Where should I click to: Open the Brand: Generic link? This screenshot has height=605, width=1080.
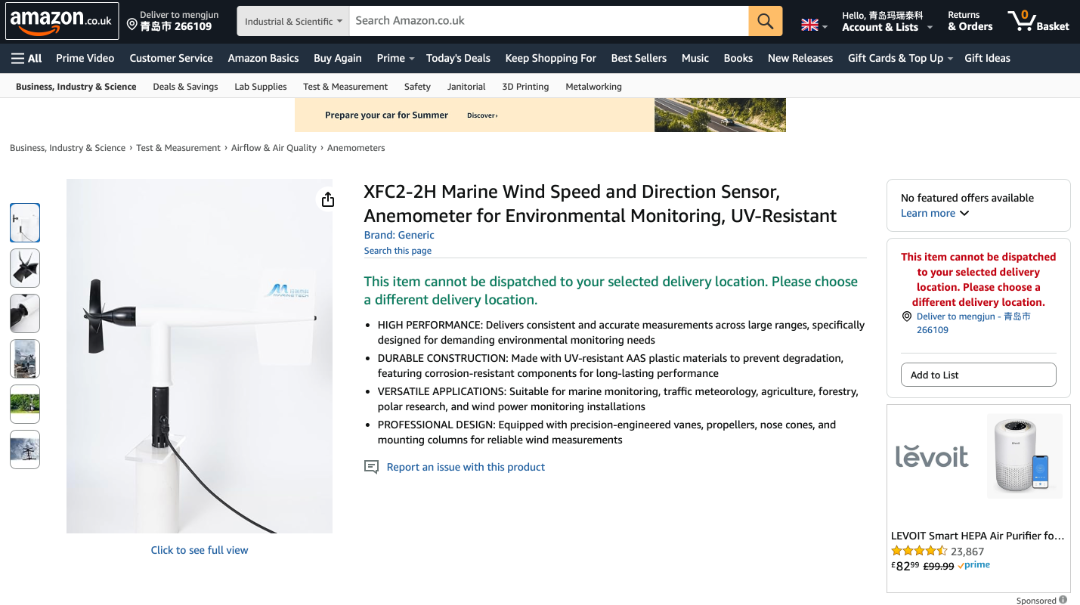point(399,235)
